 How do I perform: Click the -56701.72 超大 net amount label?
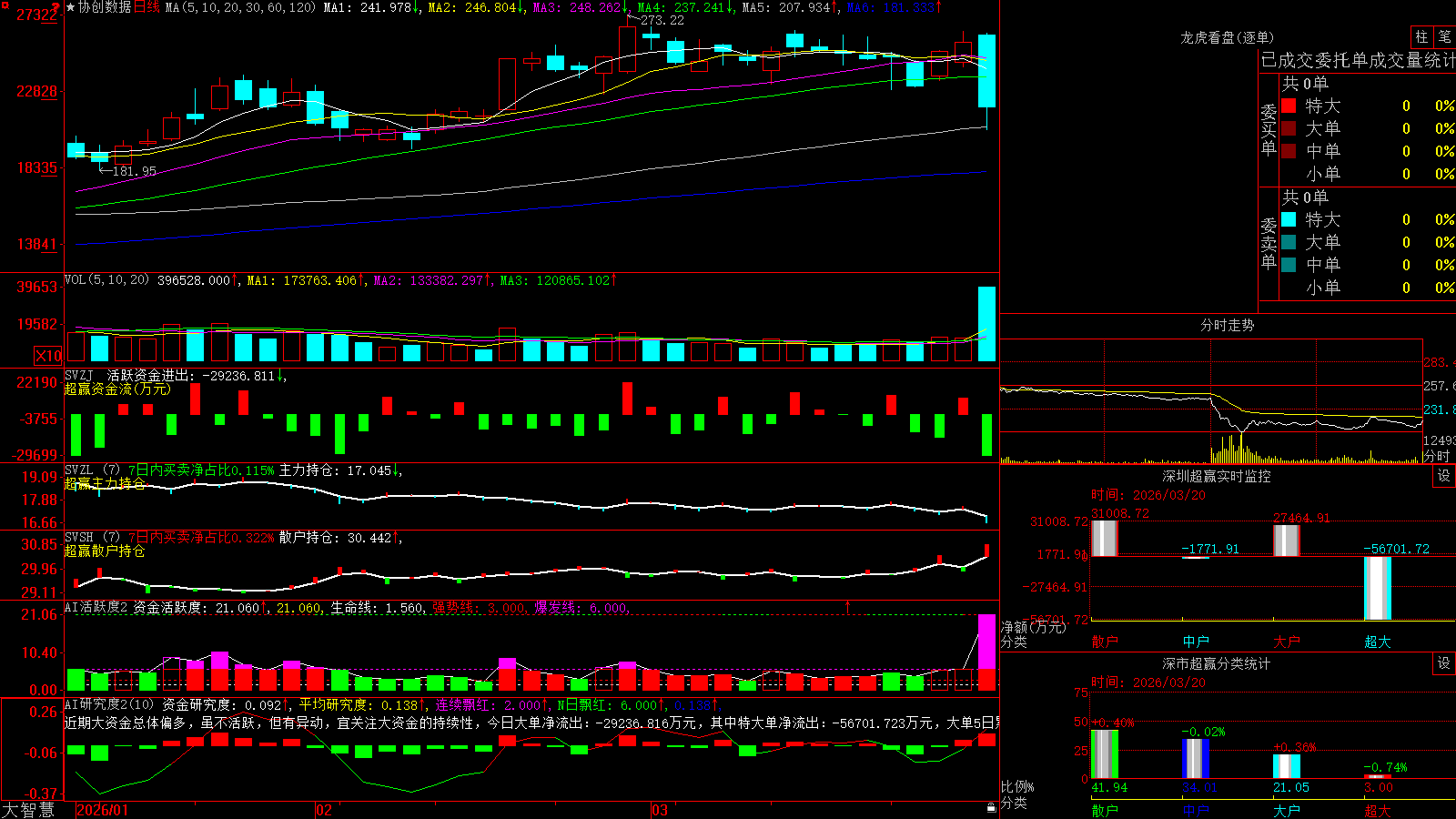[1397, 549]
